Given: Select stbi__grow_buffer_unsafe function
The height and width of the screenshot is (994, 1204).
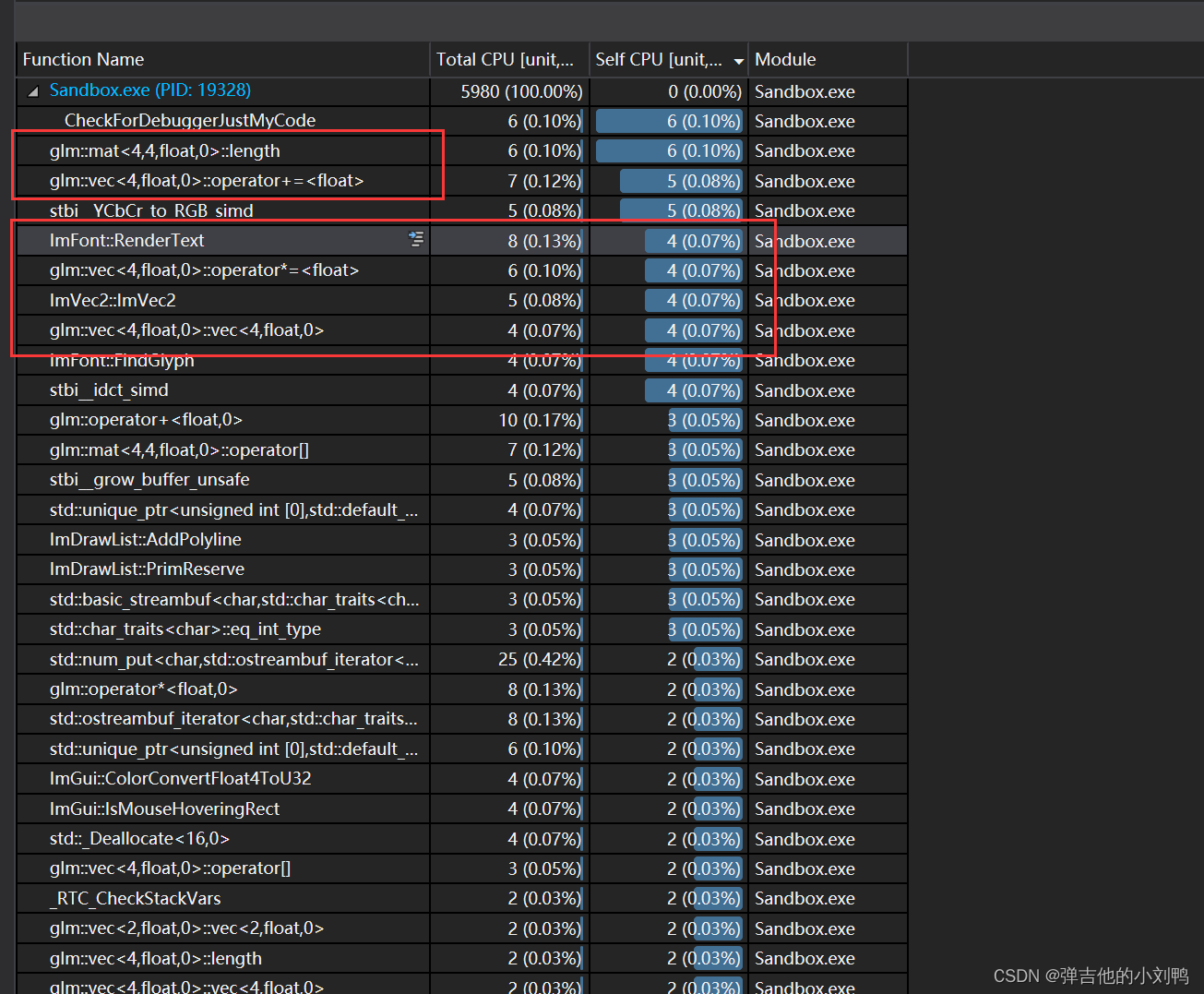Looking at the screenshot, I should [x=461, y=480].
